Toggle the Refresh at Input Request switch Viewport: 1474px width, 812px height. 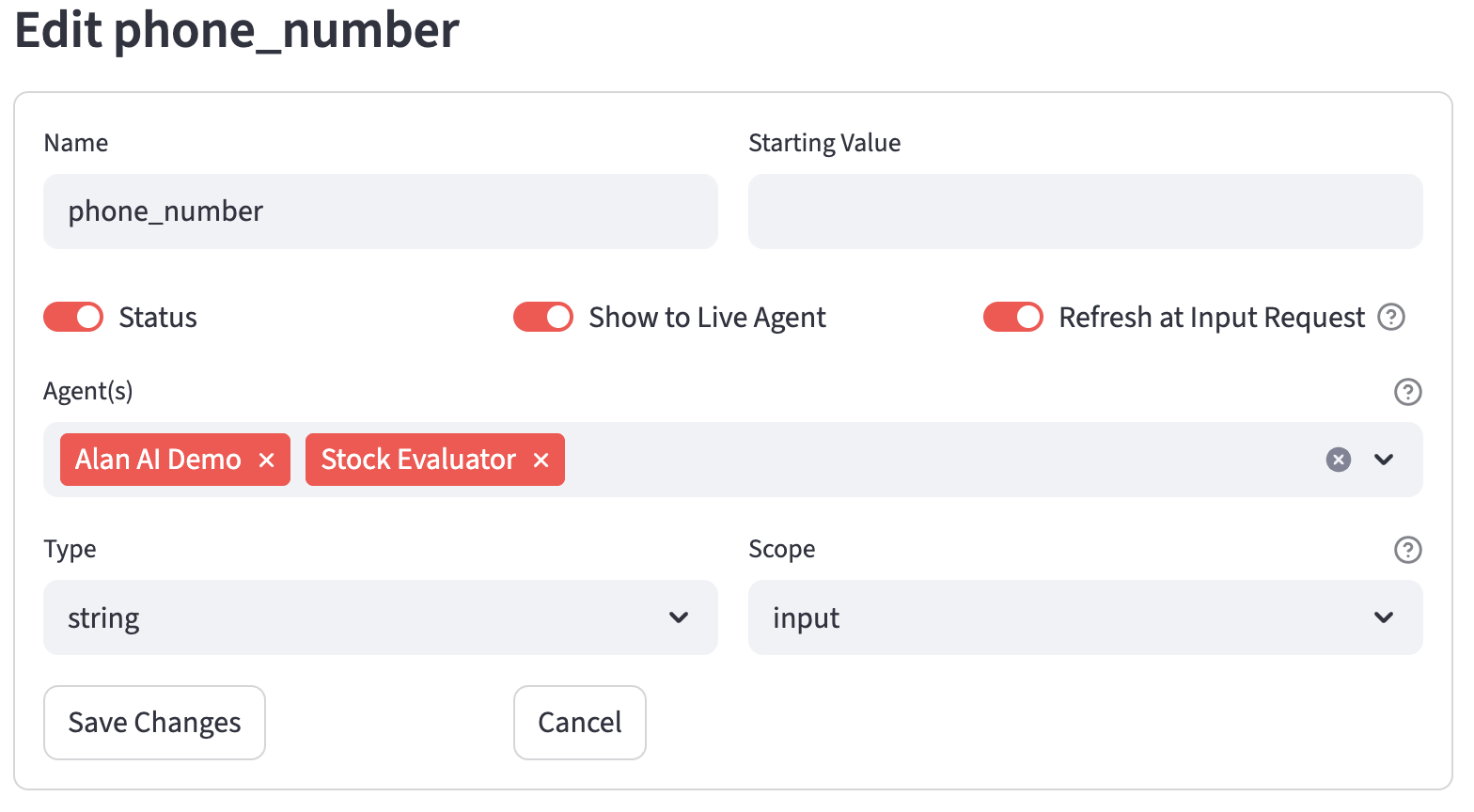click(1013, 318)
